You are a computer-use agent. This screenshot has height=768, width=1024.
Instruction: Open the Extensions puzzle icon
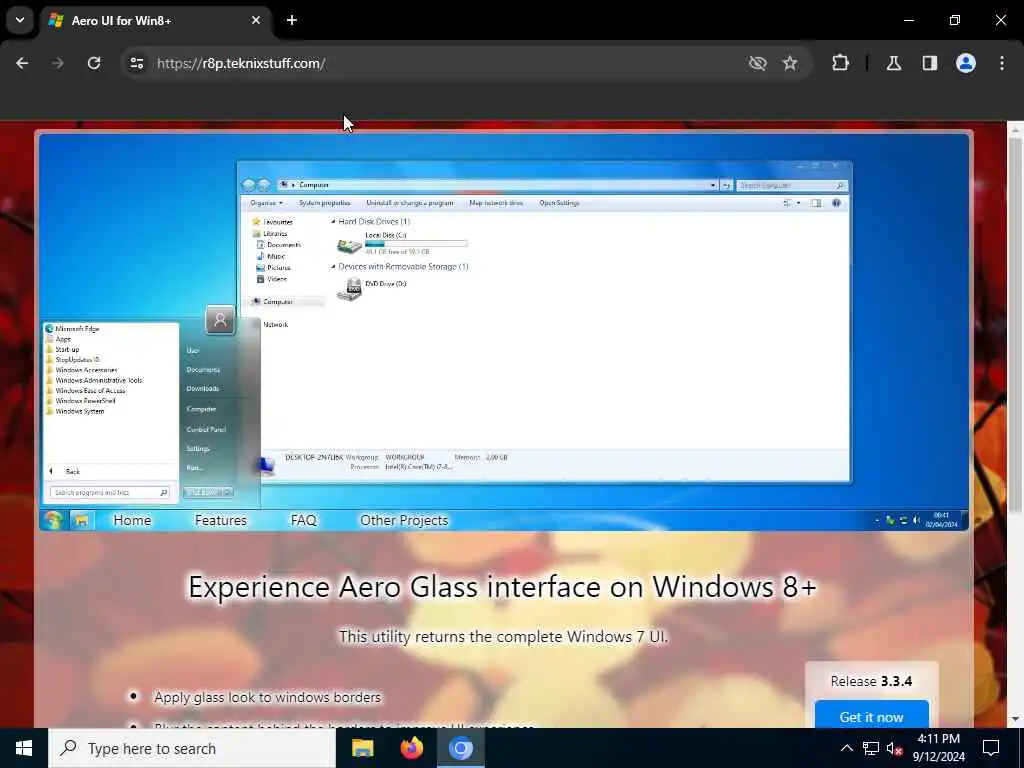840,63
